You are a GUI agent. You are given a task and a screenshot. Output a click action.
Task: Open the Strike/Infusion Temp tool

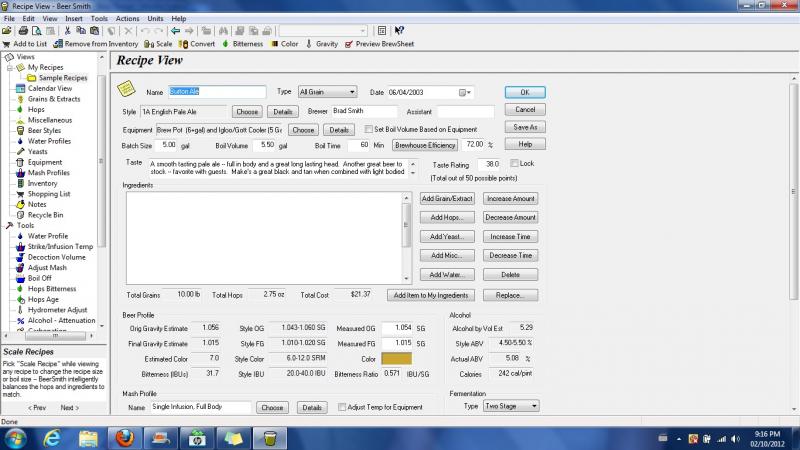pos(60,246)
